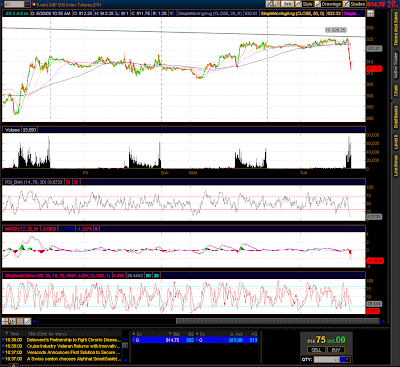The image size is (400, 367).
Task: Click the SELL button
Action: pos(316,350)
